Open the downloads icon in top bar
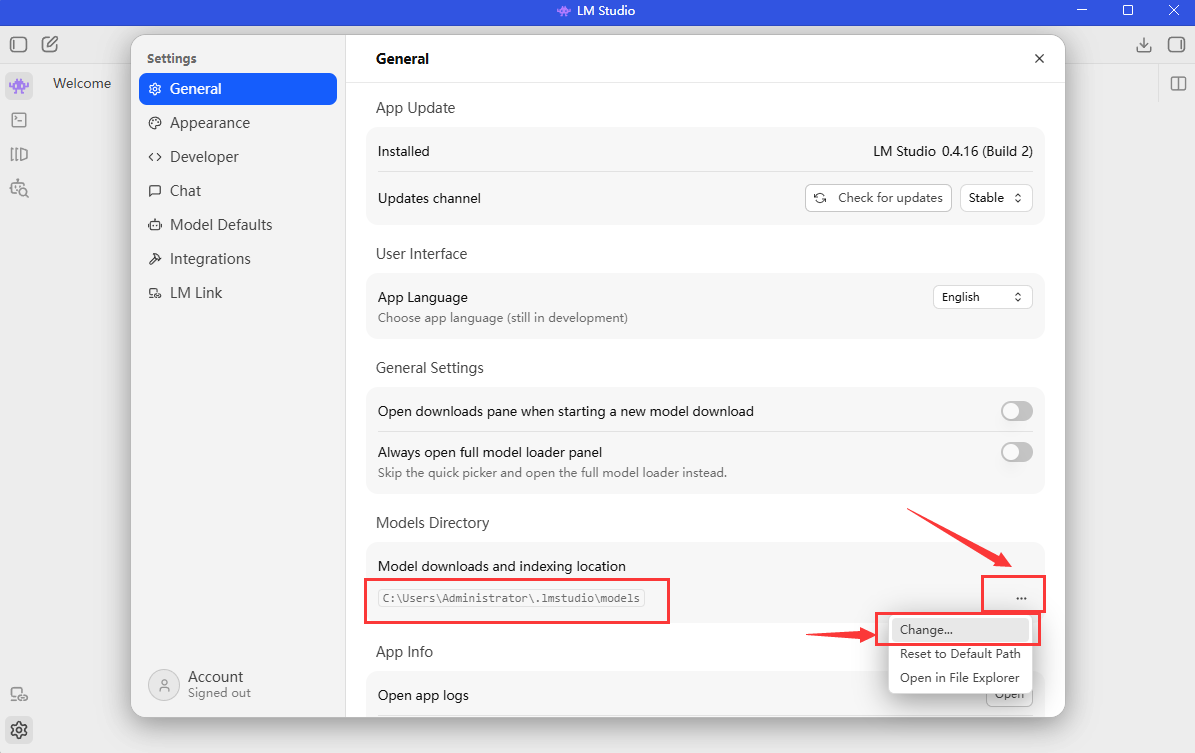Image resolution: width=1195 pixels, height=753 pixels. click(1143, 45)
